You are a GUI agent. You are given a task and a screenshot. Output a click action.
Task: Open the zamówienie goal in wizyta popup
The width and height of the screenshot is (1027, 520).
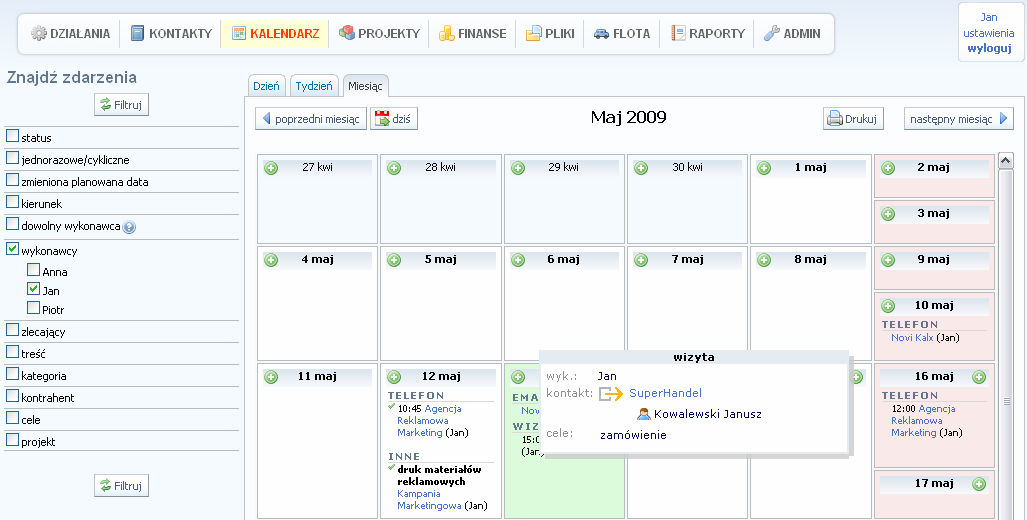point(633,435)
